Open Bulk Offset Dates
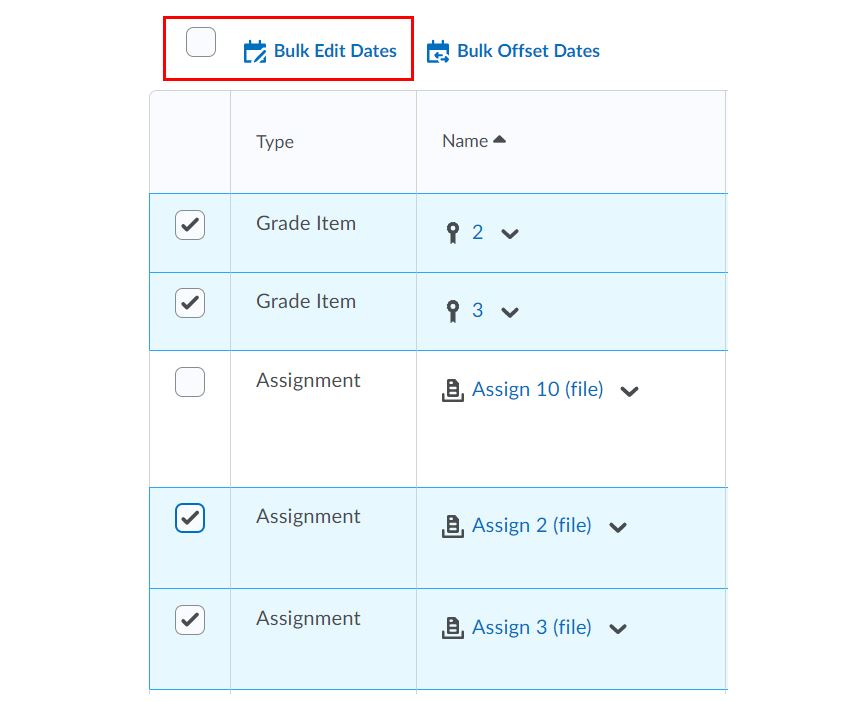This screenshot has height=701, width=855. [527, 50]
